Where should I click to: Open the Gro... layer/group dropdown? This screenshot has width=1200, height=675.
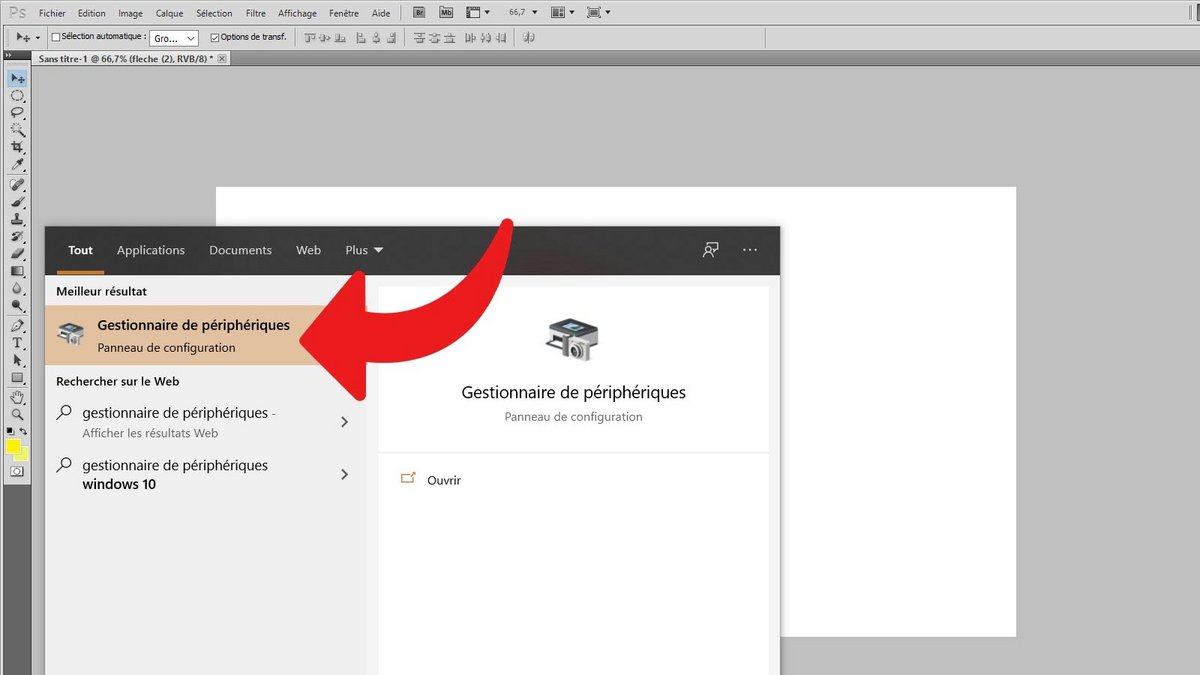click(176, 37)
